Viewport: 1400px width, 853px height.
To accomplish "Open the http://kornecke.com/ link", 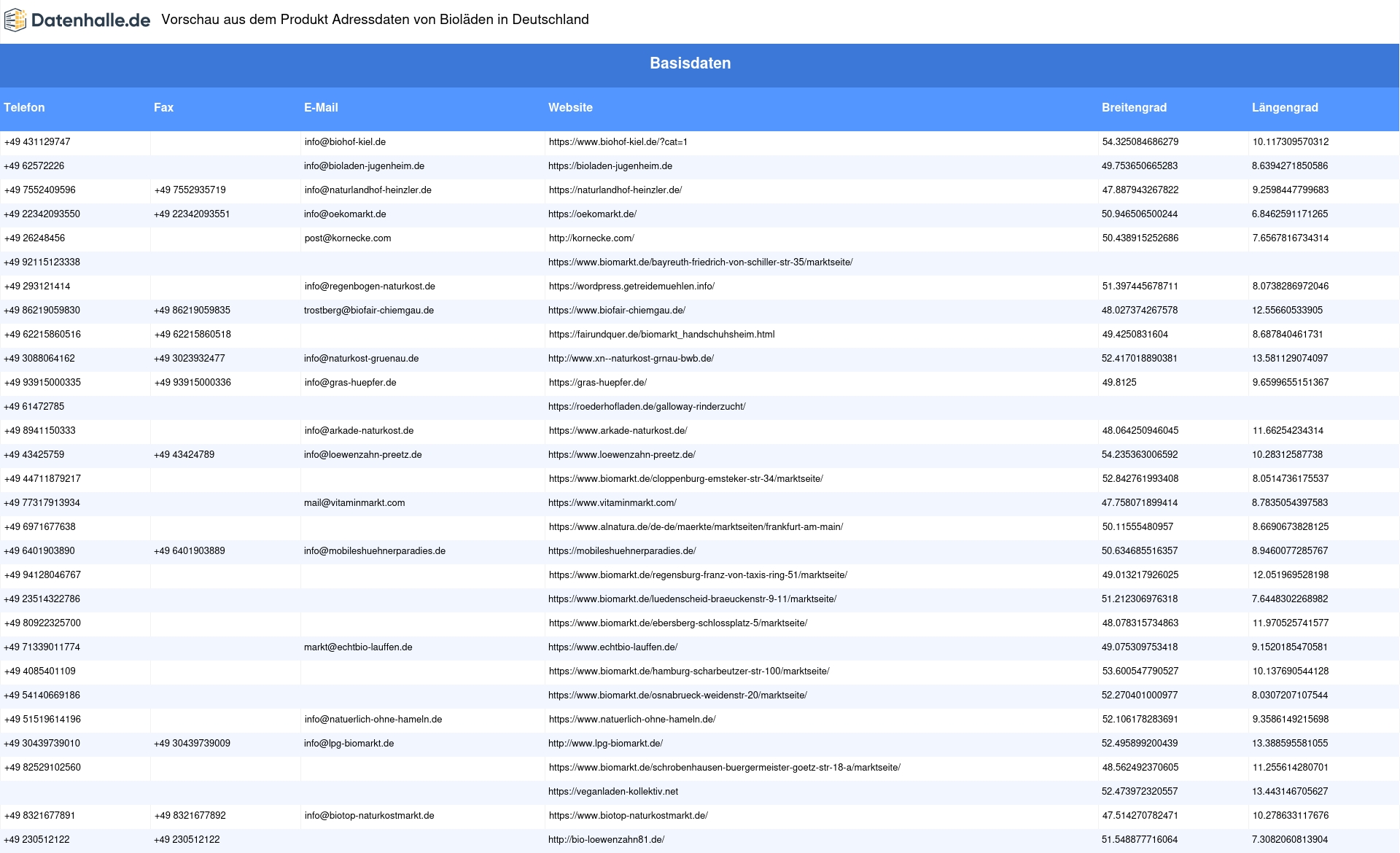I will click(x=591, y=238).
